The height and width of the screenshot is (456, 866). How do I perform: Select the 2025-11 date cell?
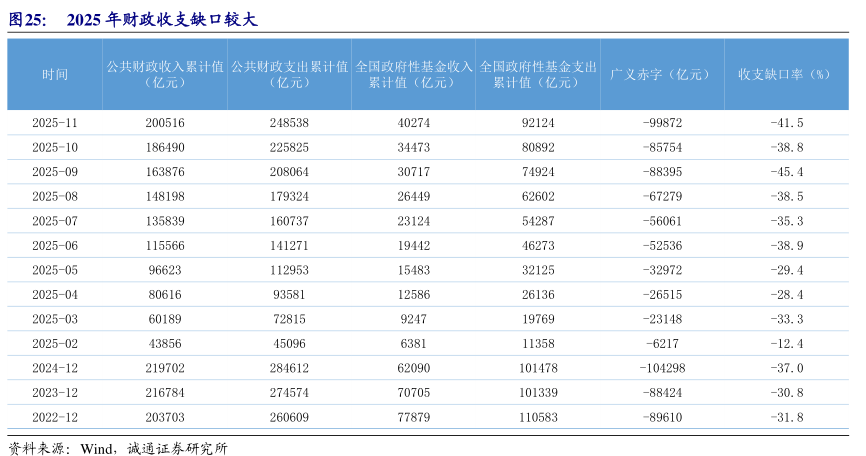pyautogui.click(x=55, y=123)
